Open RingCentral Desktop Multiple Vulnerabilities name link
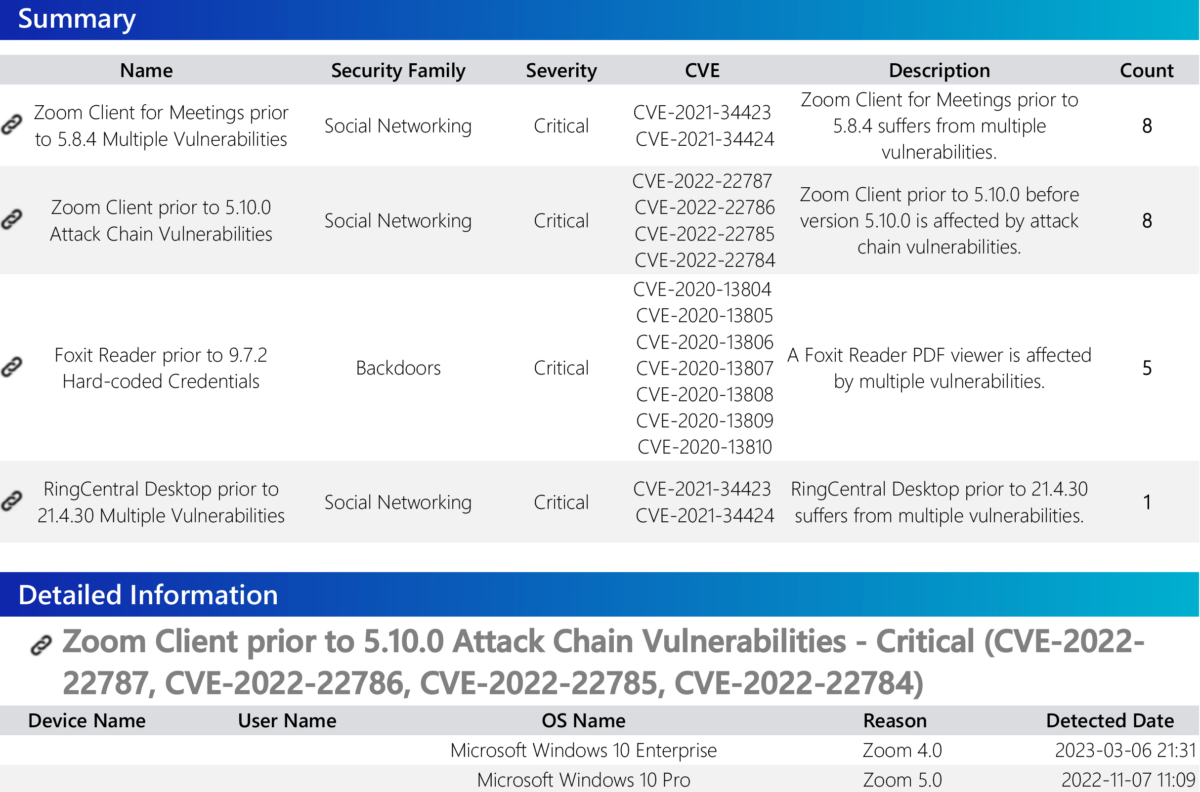 (161, 502)
